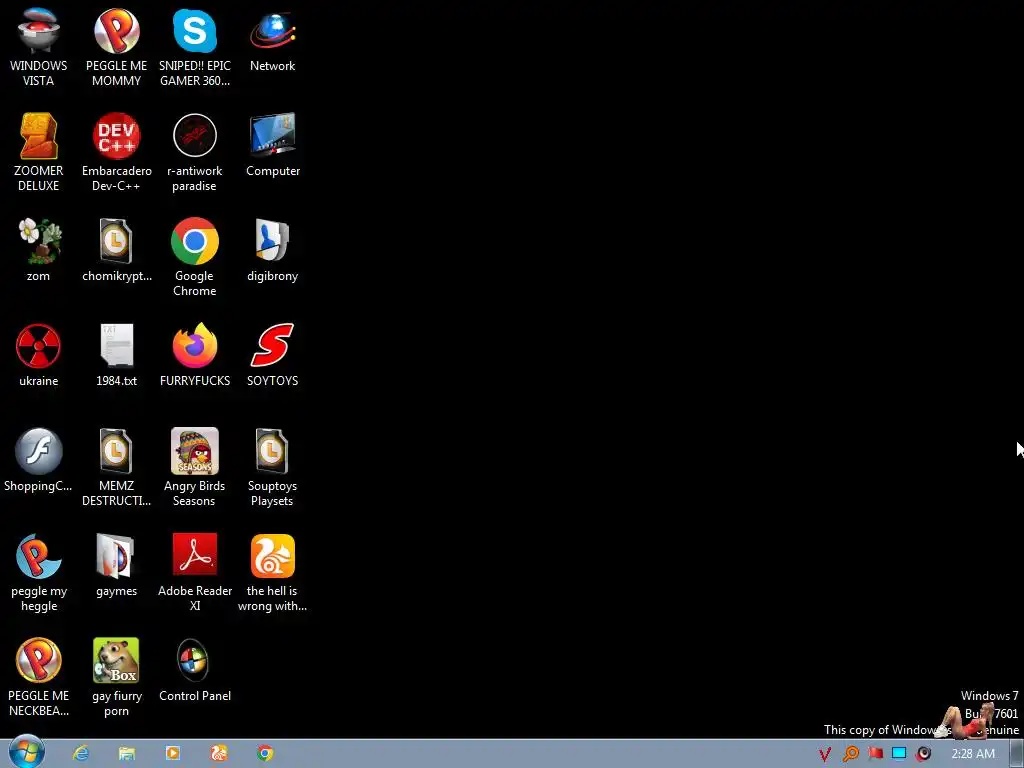
Task: Select the 1984.txt text file
Action: click(x=116, y=355)
